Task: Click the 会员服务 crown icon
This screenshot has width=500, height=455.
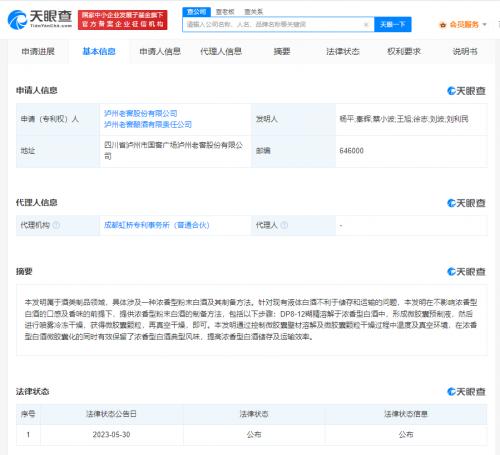Action: (x=443, y=25)
